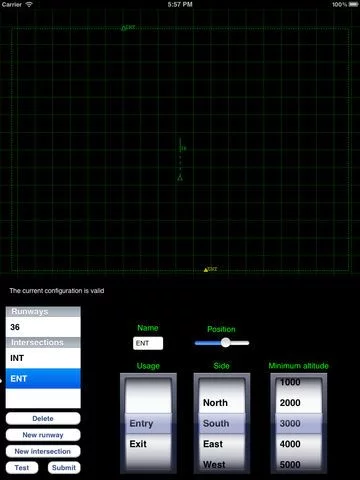Screen dimensions: 360x480
Task: Adjust the Position slider knob
Action: pos(226,343)
